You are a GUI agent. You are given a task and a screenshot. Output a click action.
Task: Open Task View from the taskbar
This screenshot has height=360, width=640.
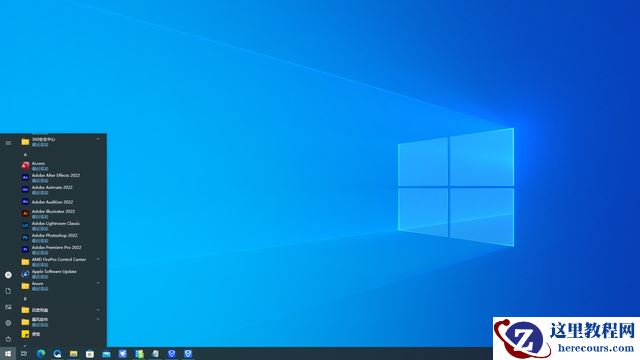(24, 353)
